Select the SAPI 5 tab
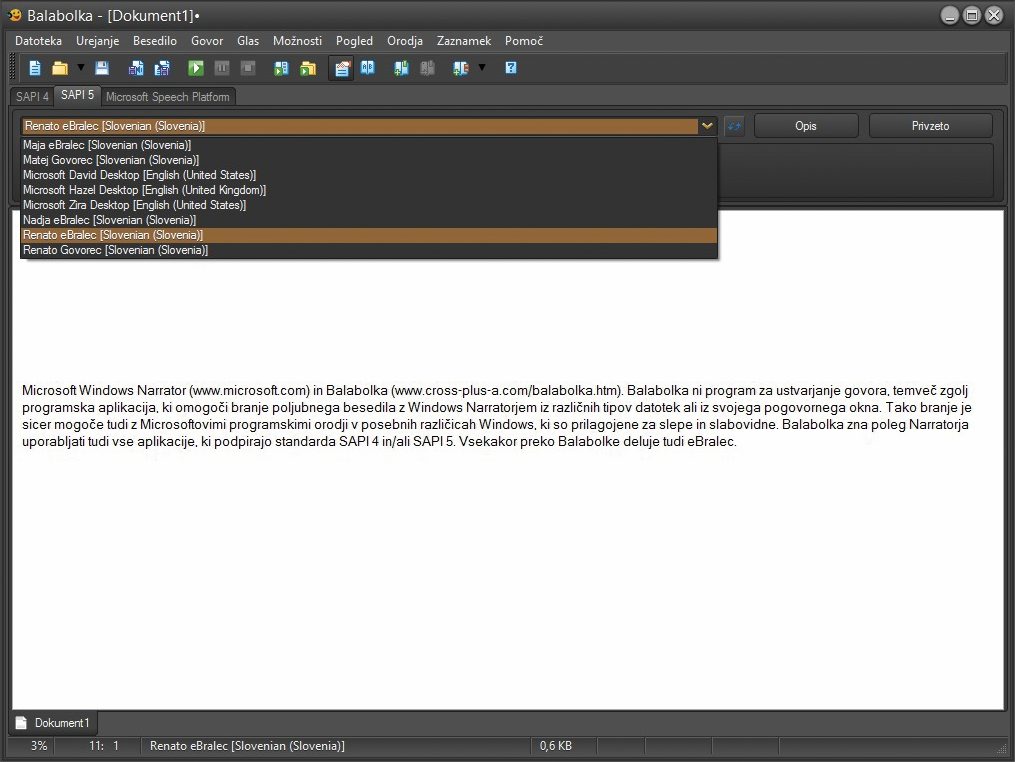Screen dimensions: 1015x762 [x=78, y=95]
